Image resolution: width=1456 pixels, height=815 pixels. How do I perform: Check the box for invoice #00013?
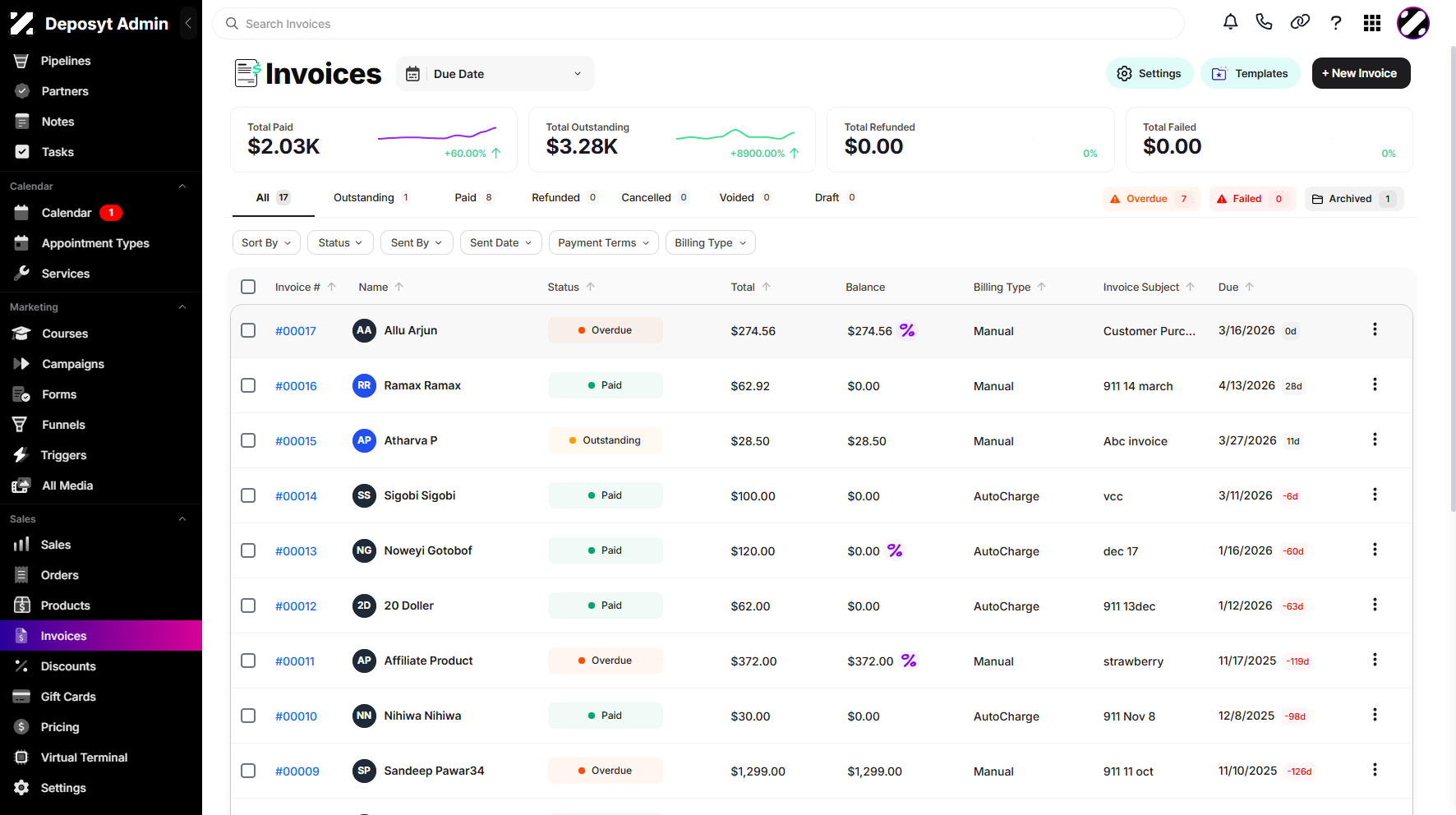click(x=248, y=550)
